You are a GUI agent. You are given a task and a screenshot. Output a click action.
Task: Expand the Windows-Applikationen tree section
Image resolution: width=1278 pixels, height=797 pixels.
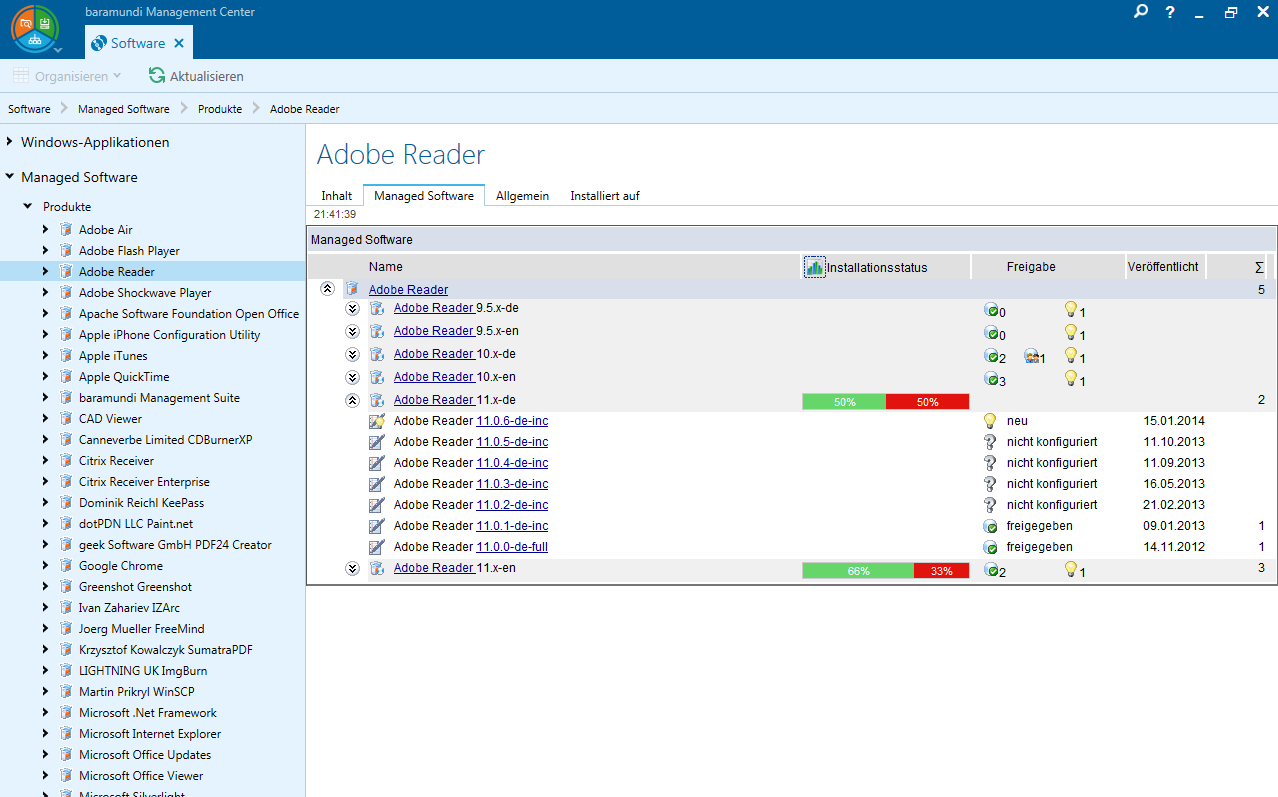pos(9,142)
